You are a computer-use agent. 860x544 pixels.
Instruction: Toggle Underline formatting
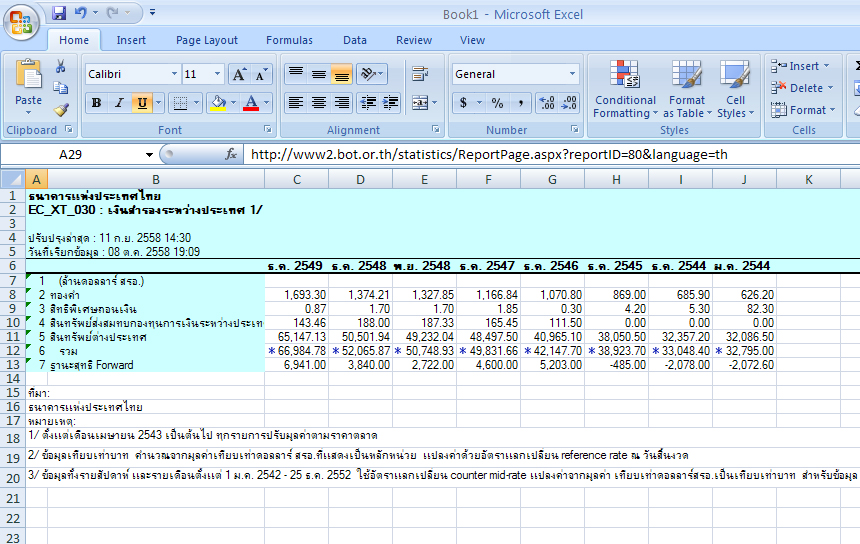tap(142, 103)
